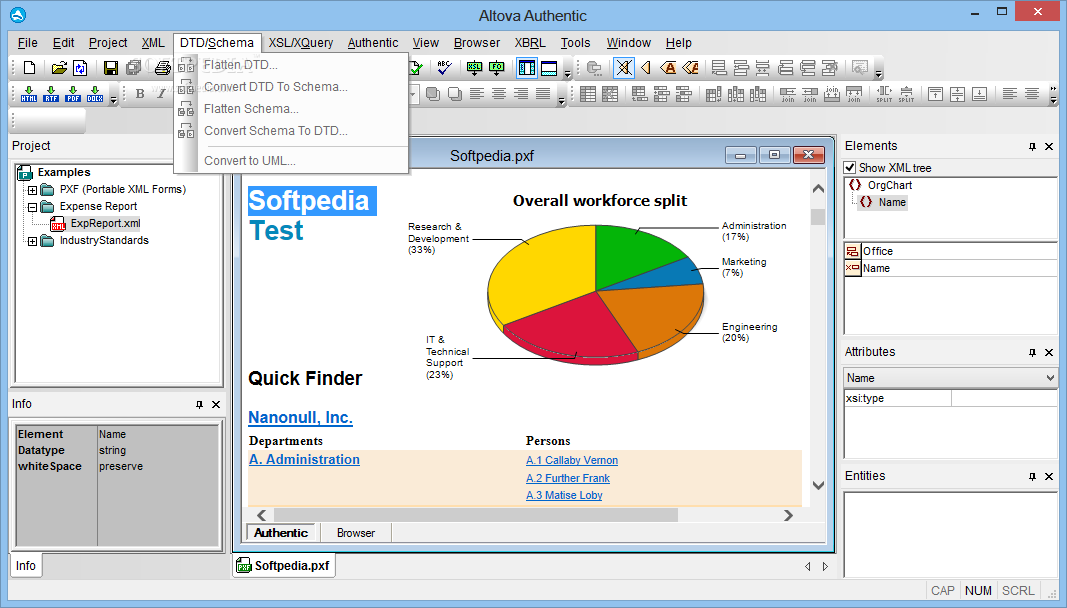Show large markup tags with A icon
This screenshot has height=608, width=1067.
point(668,67)
